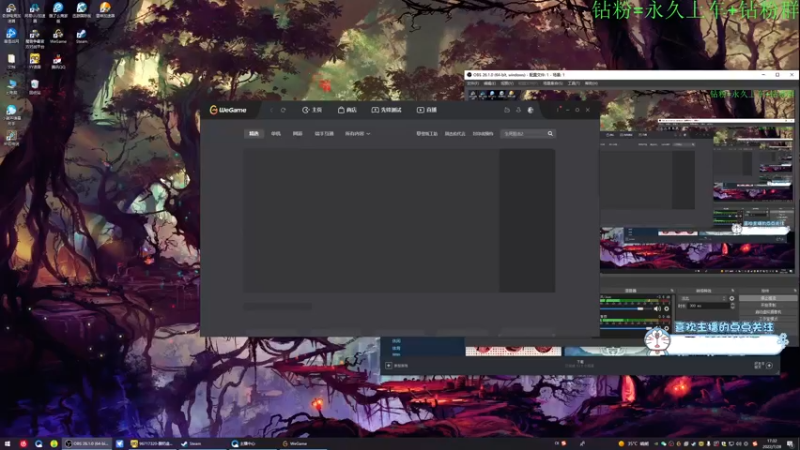
Task: Open the first link left of WeGame search box
Action: pyautogui.click(x=427, y=134)
